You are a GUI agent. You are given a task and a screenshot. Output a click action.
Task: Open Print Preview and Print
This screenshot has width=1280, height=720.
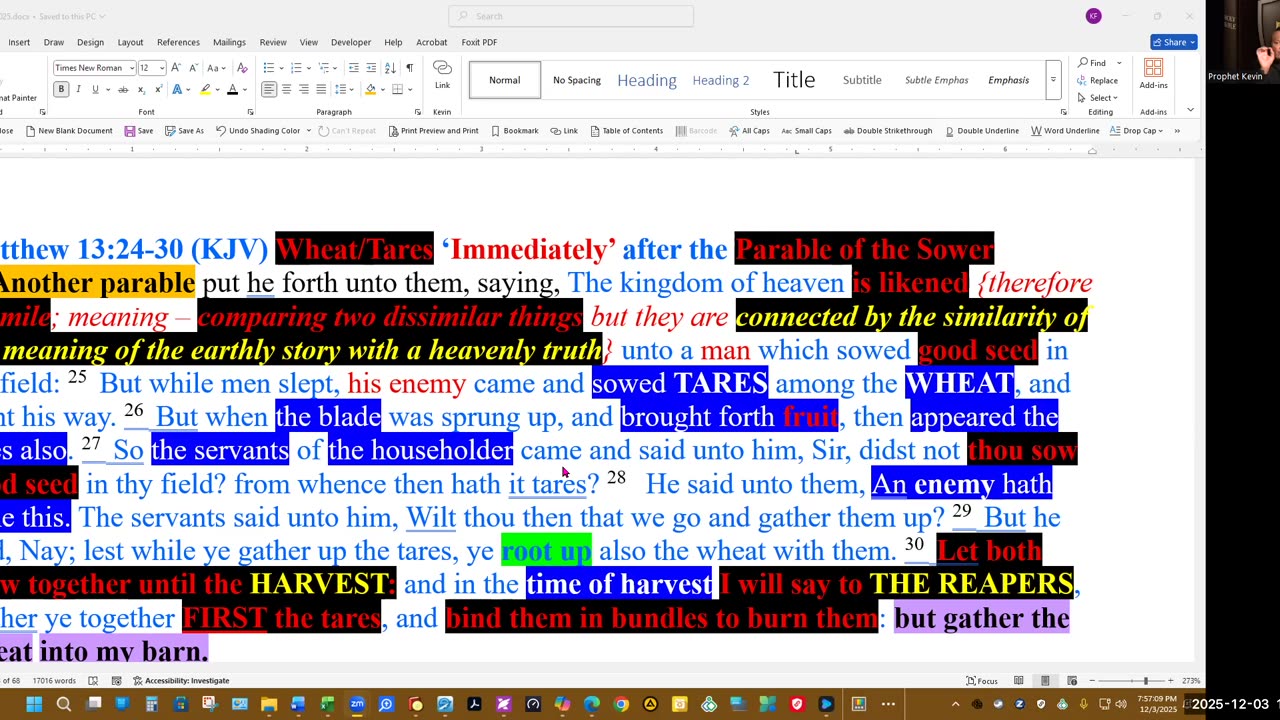tap(433, 131)
